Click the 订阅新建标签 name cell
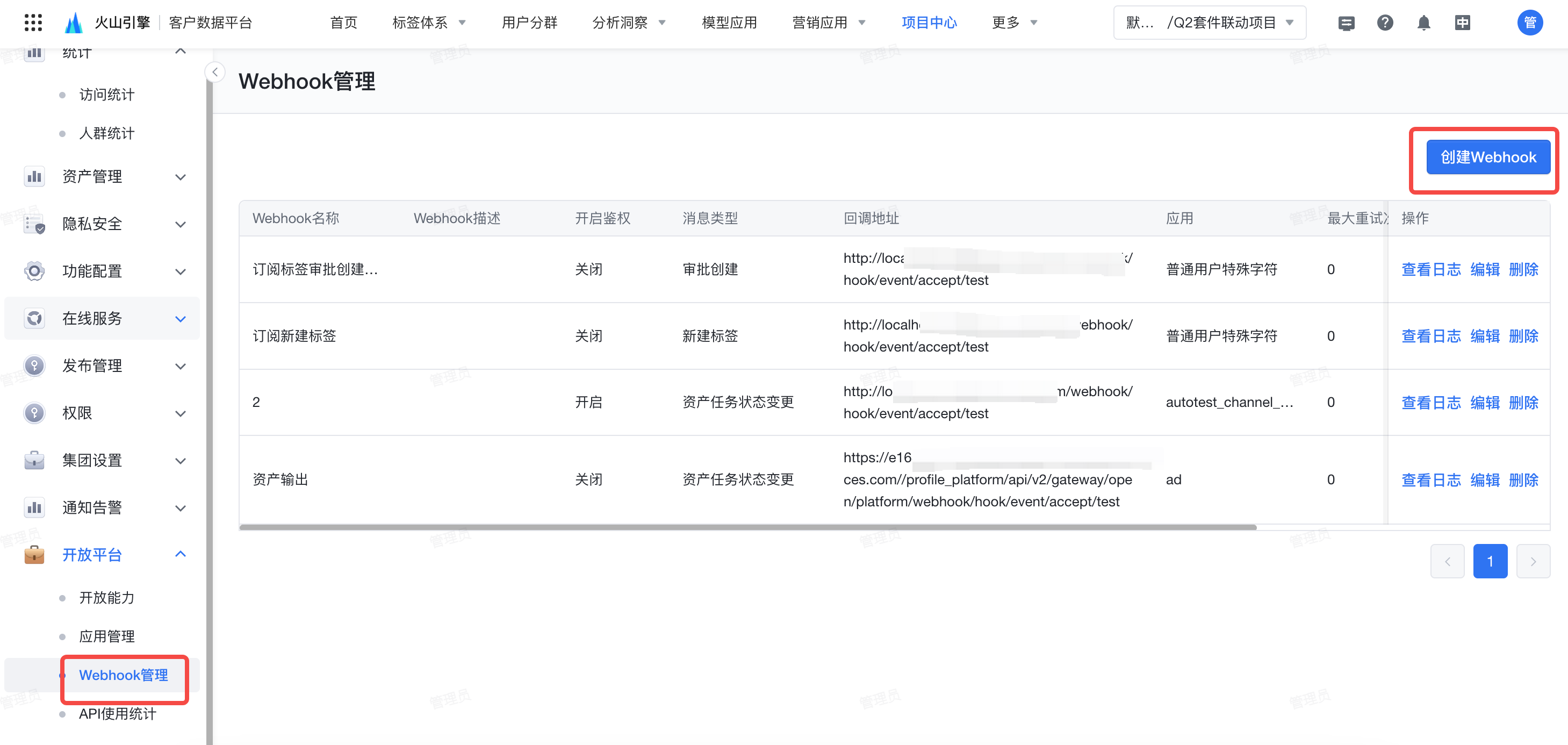Viewport: 1568px width, 745px height. click(294, 336)
